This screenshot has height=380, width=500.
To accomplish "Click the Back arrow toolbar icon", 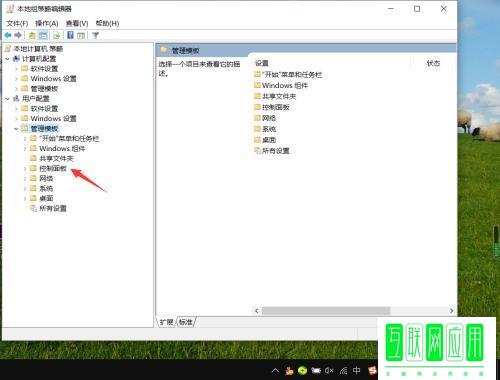I will (8, 35).
